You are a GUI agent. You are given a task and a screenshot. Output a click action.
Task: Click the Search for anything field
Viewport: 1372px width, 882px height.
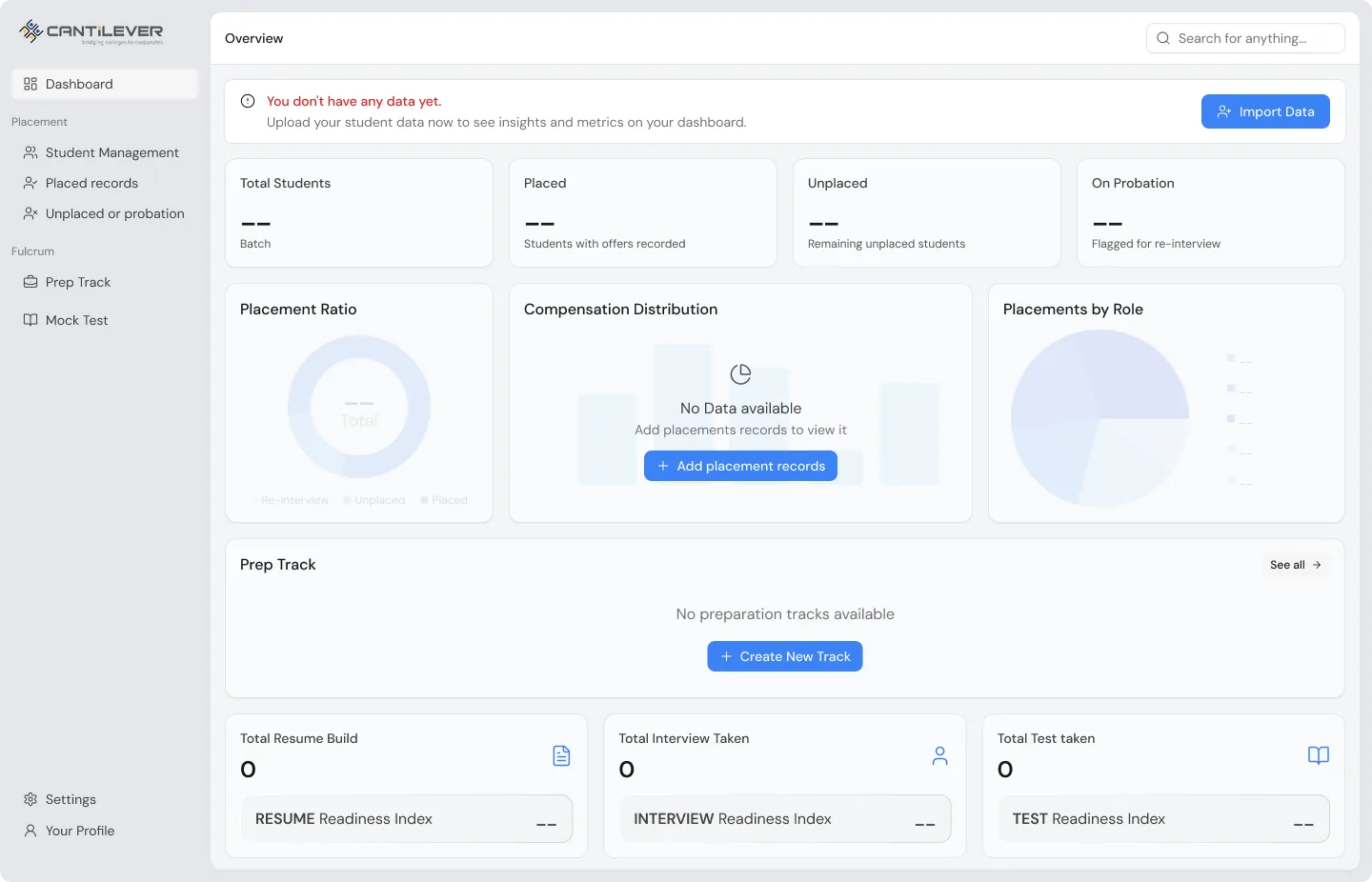click(1245, 38)
